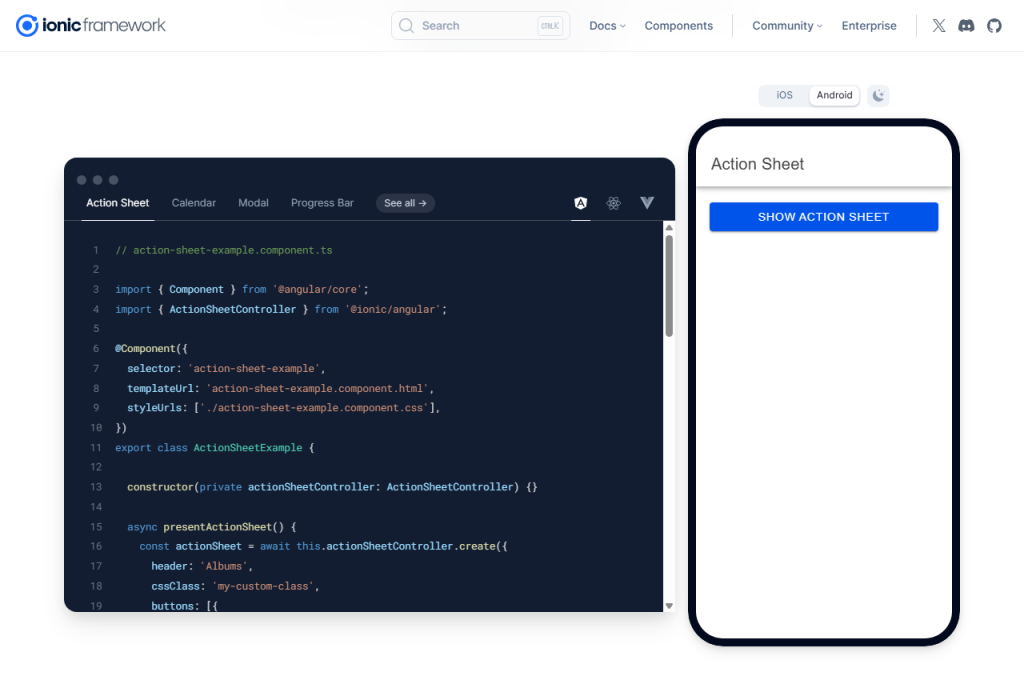Click the See all button
The width and height of the screenshot is (1024, 684).
click(405, 203)
